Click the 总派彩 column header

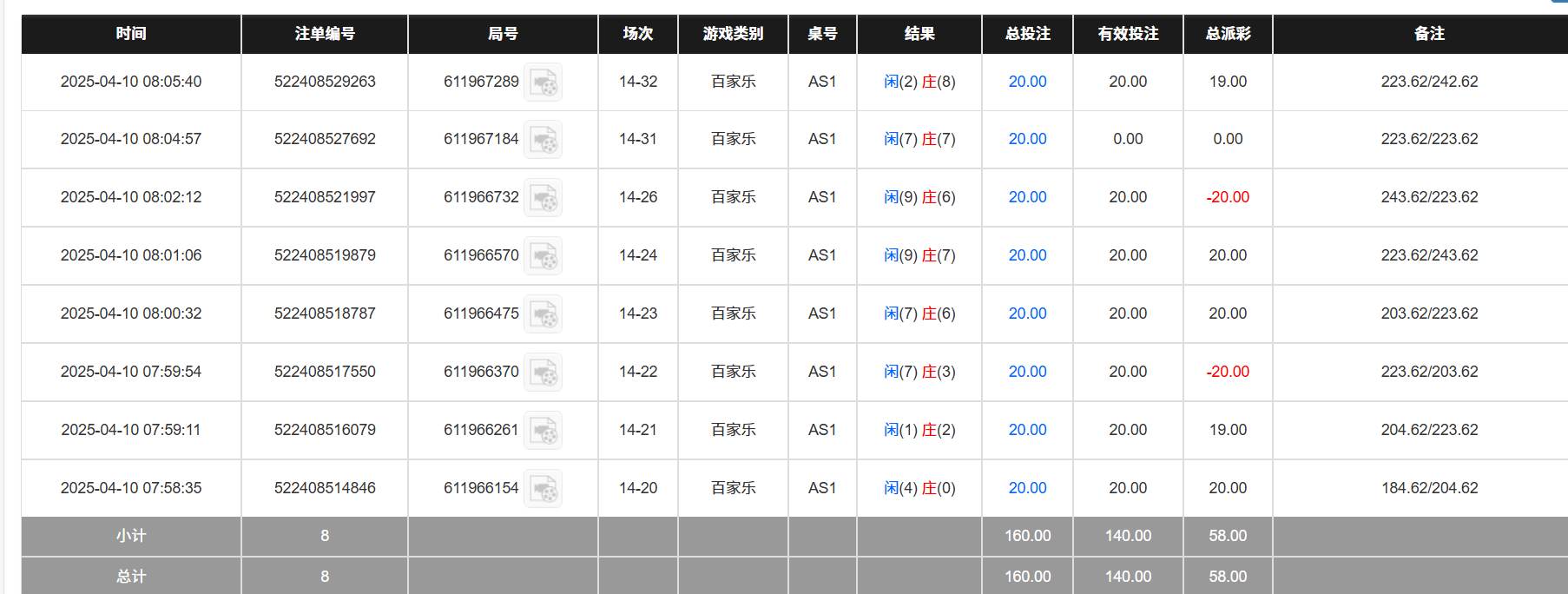tap(1228, 34)
